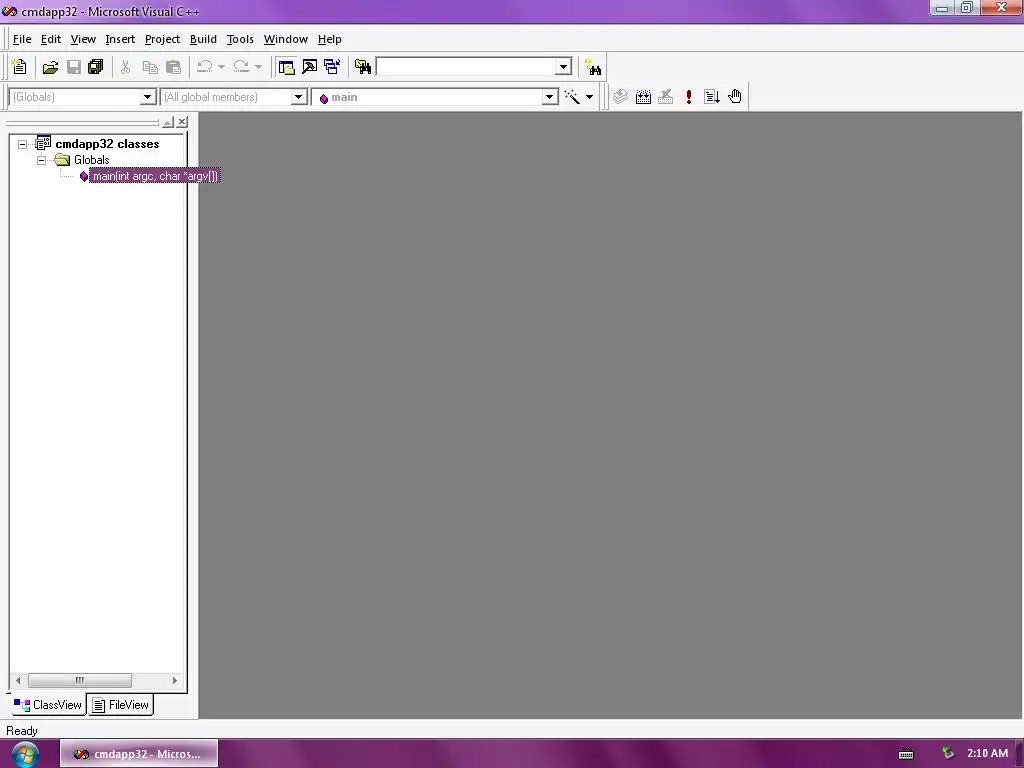The width and height of the screenshot is (1024, 768).
Task: Minimize the Visual C++ window
Action: (942, 7)
